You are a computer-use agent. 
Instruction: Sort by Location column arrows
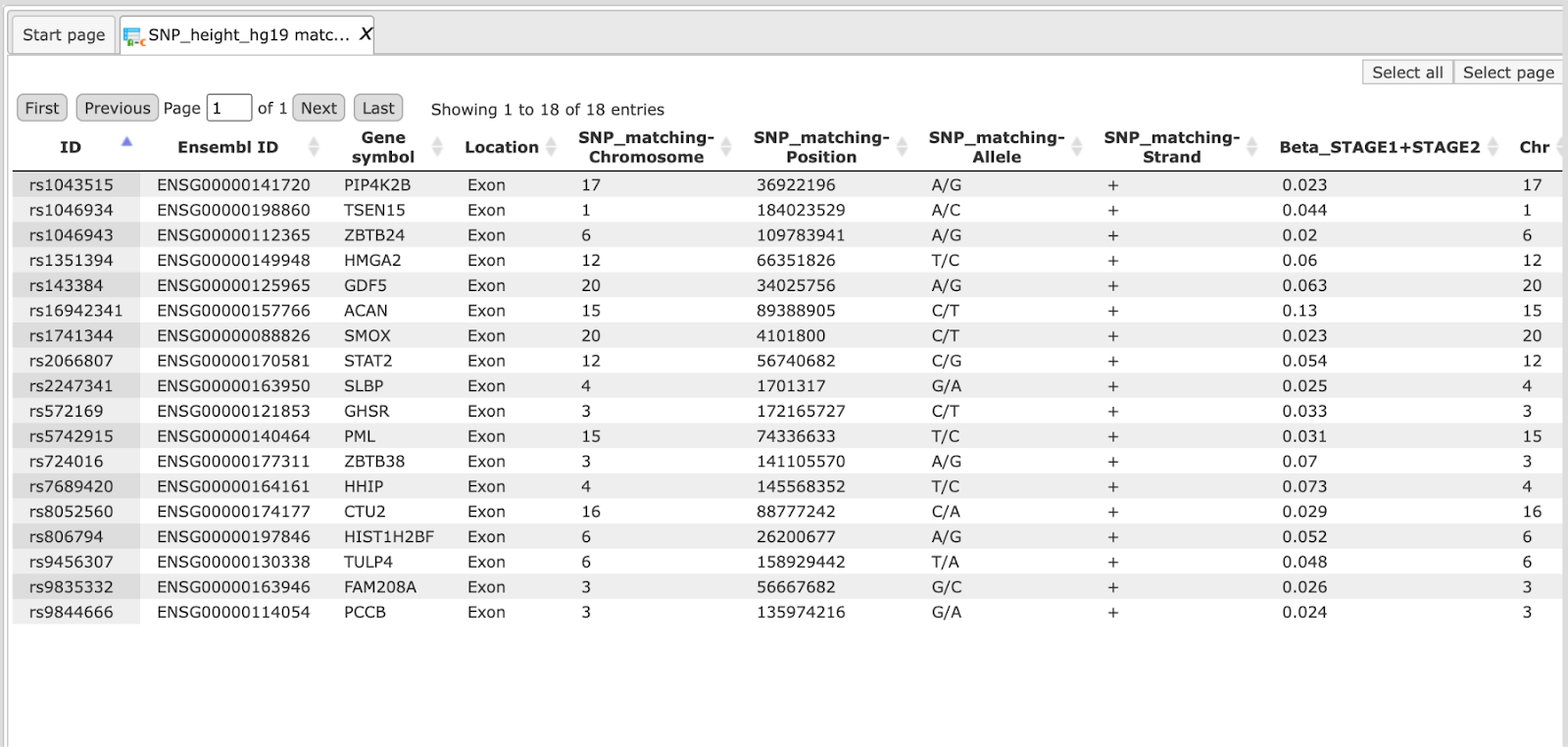(x=551, y=147)
